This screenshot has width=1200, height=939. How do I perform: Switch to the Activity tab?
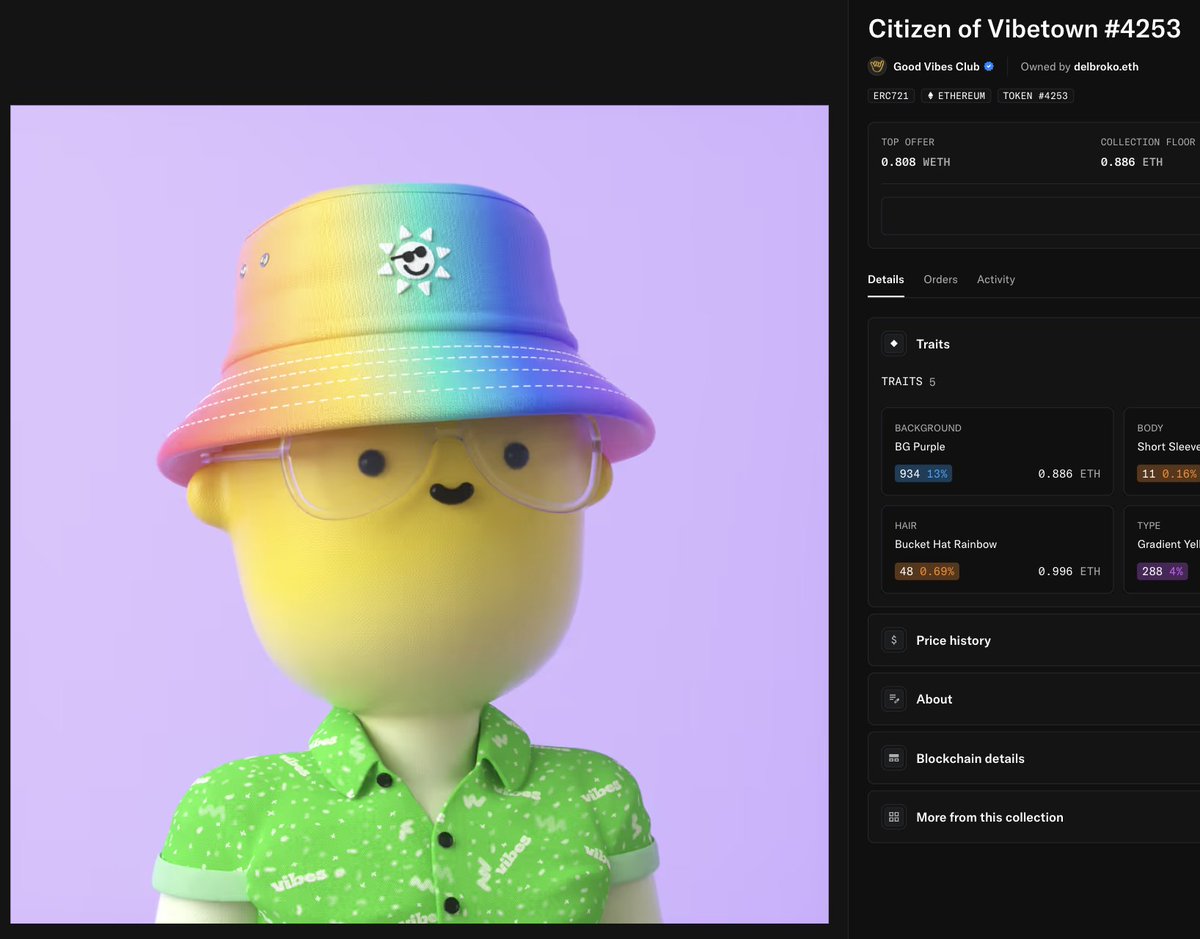tap(996, 280)
